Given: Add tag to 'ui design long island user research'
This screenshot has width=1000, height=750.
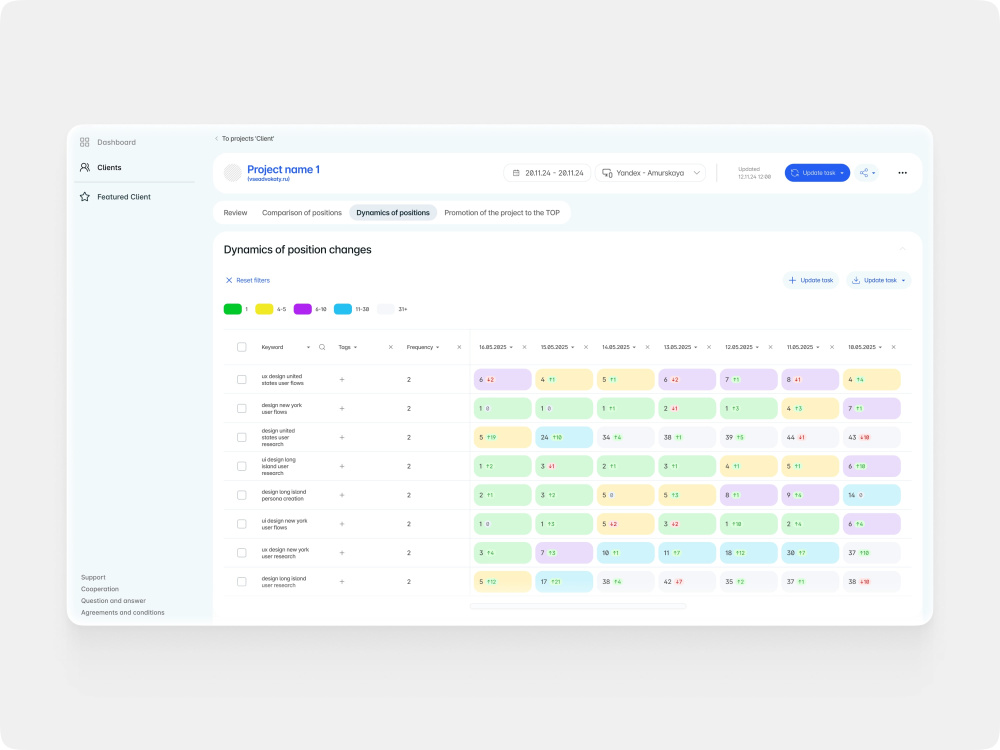Looking at the screenshot, I should 342,466.
